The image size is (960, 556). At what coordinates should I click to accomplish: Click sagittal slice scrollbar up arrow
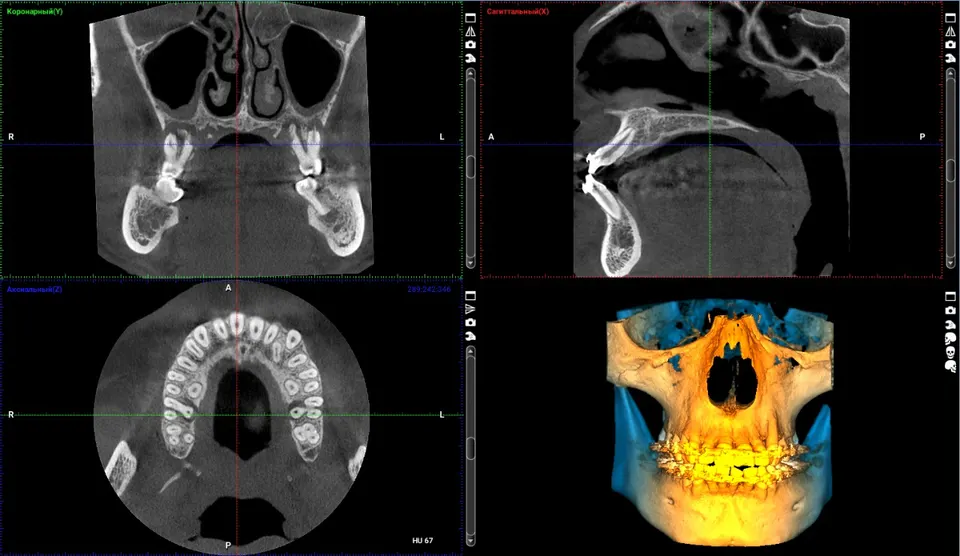coord(950,73)
